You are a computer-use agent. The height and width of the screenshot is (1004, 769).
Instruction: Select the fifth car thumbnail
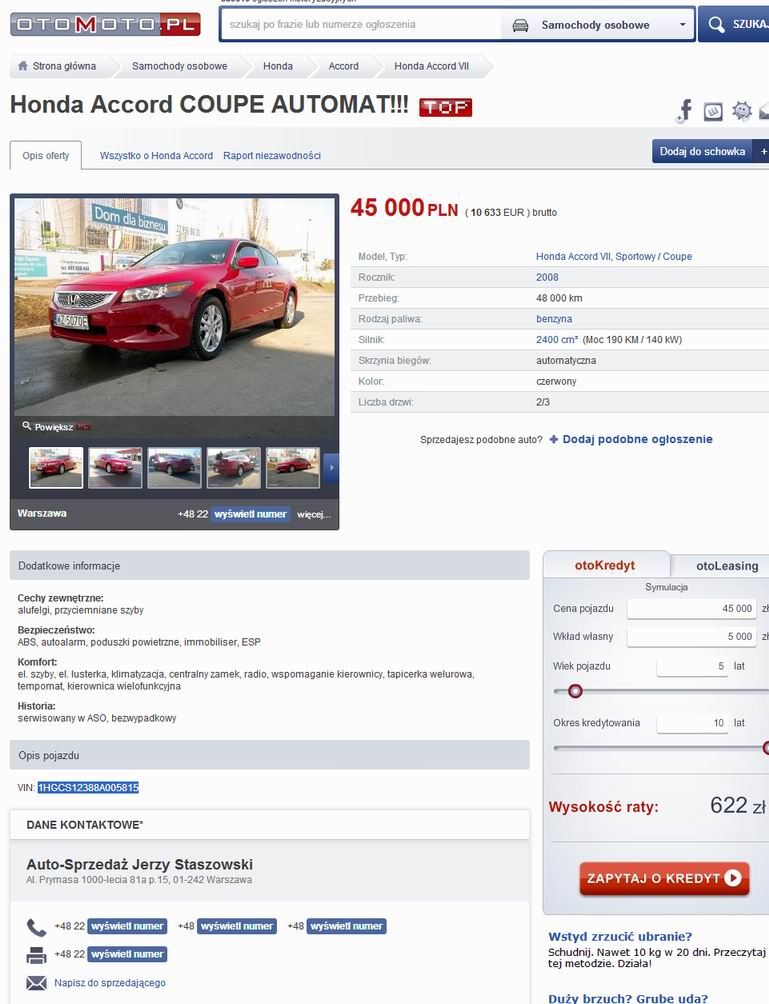pos(293,467)
